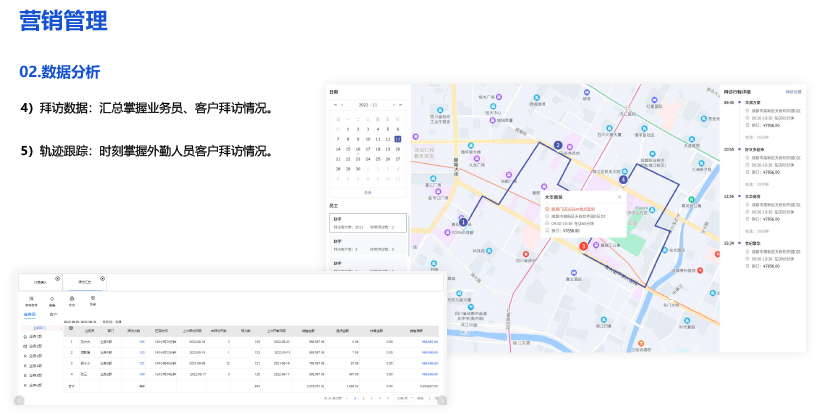Viewport: 820px width, 419px height.
Task: Click left carousel arrow below the table
Action: pos(18,401)
